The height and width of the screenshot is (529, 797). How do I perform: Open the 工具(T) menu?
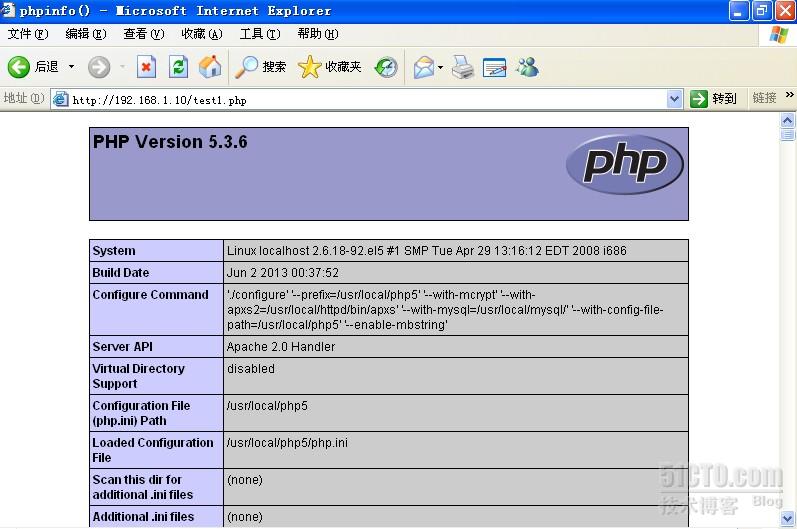click(x=260, y=34)
